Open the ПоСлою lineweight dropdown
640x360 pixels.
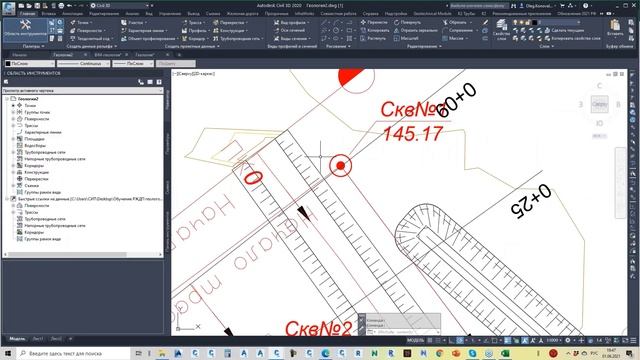point(133,64)
